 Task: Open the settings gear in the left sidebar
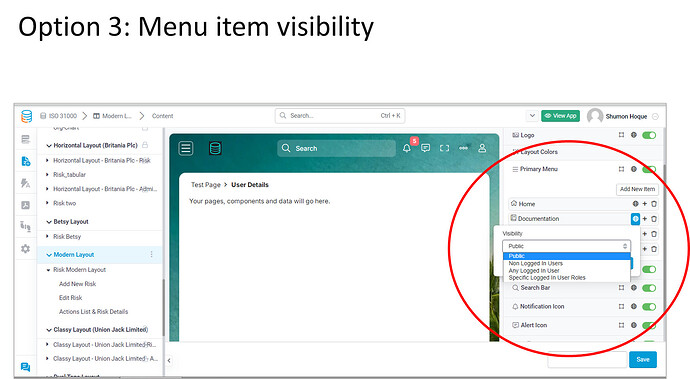pos(26,249)
